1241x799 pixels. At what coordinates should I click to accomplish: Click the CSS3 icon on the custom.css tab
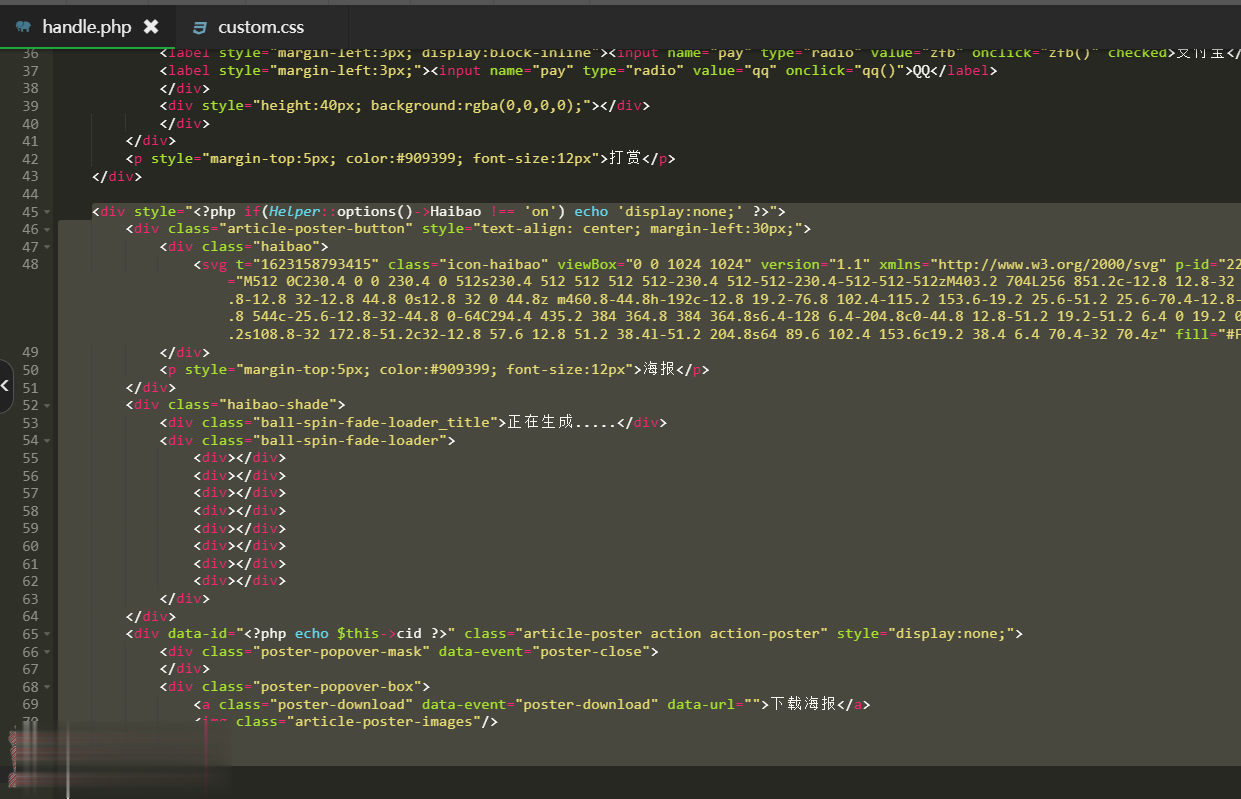pyautogui.click(x=199, y=26)
